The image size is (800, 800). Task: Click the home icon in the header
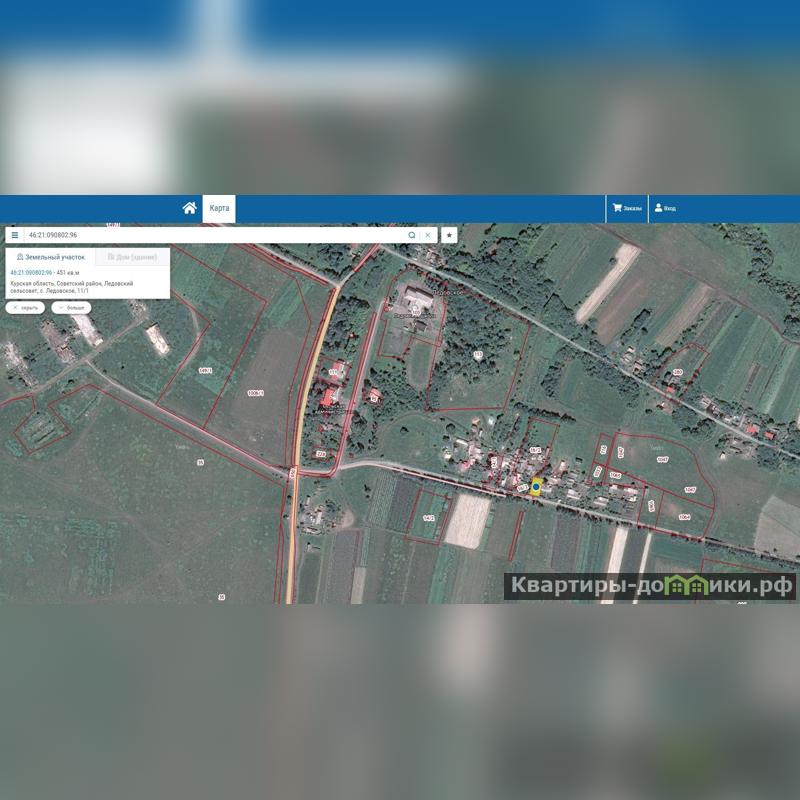189,208
